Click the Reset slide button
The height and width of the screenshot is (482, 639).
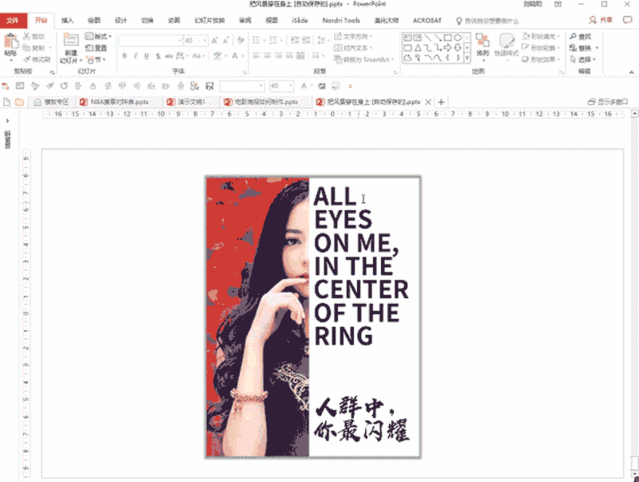(x=96, y=48)
